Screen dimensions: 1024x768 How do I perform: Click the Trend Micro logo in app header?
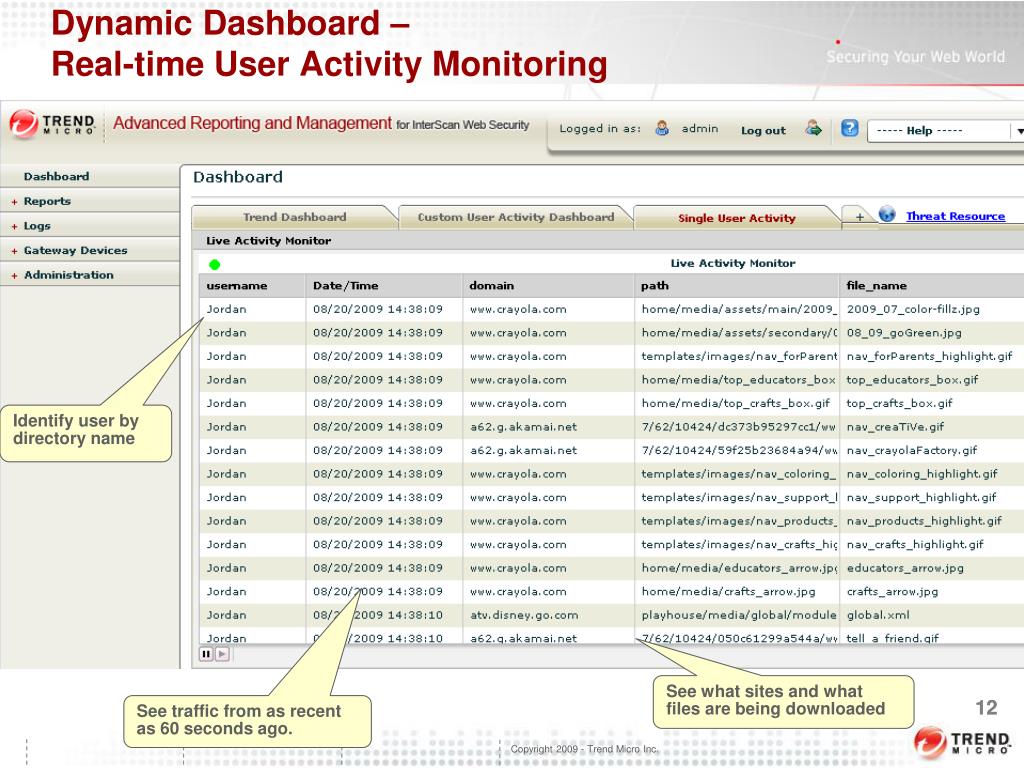[x=52, y=123]
